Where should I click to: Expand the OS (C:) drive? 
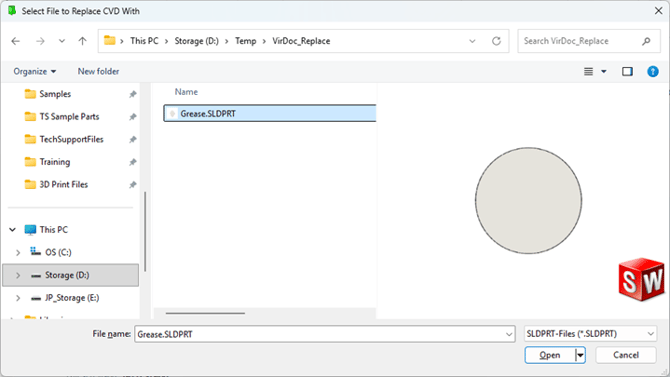click(18, 253)
